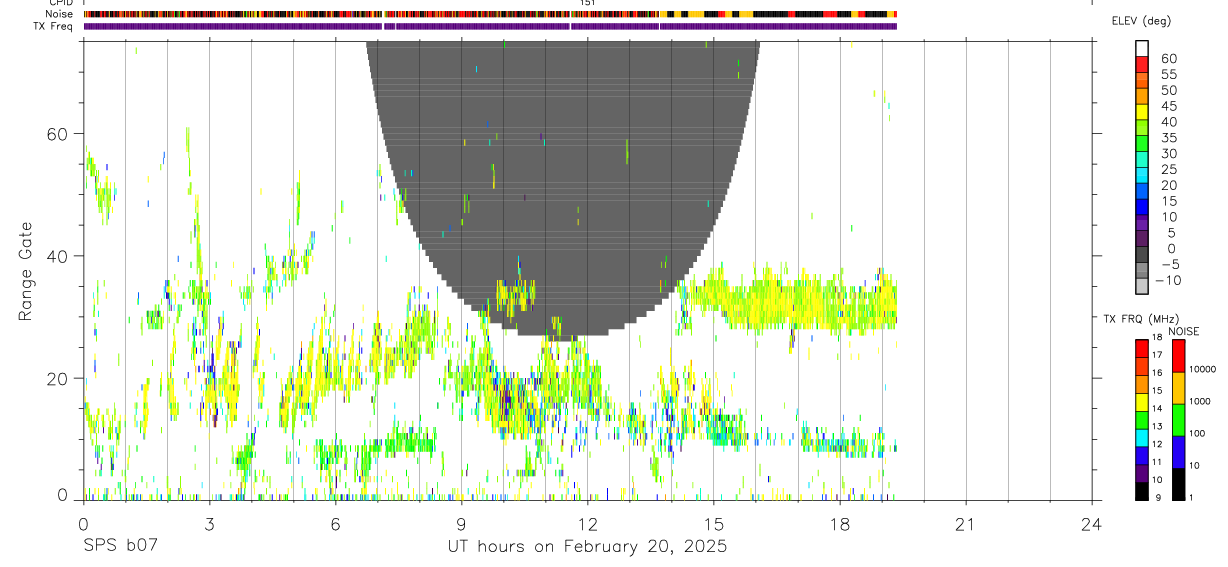Select the blue segment in the NOISE colorbar

[1177, 453]
